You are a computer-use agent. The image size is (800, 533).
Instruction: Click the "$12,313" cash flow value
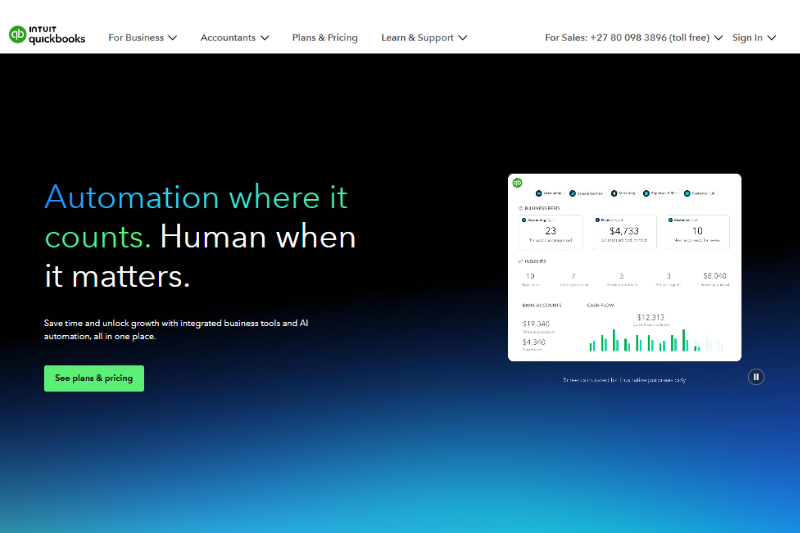pos(651,317)
